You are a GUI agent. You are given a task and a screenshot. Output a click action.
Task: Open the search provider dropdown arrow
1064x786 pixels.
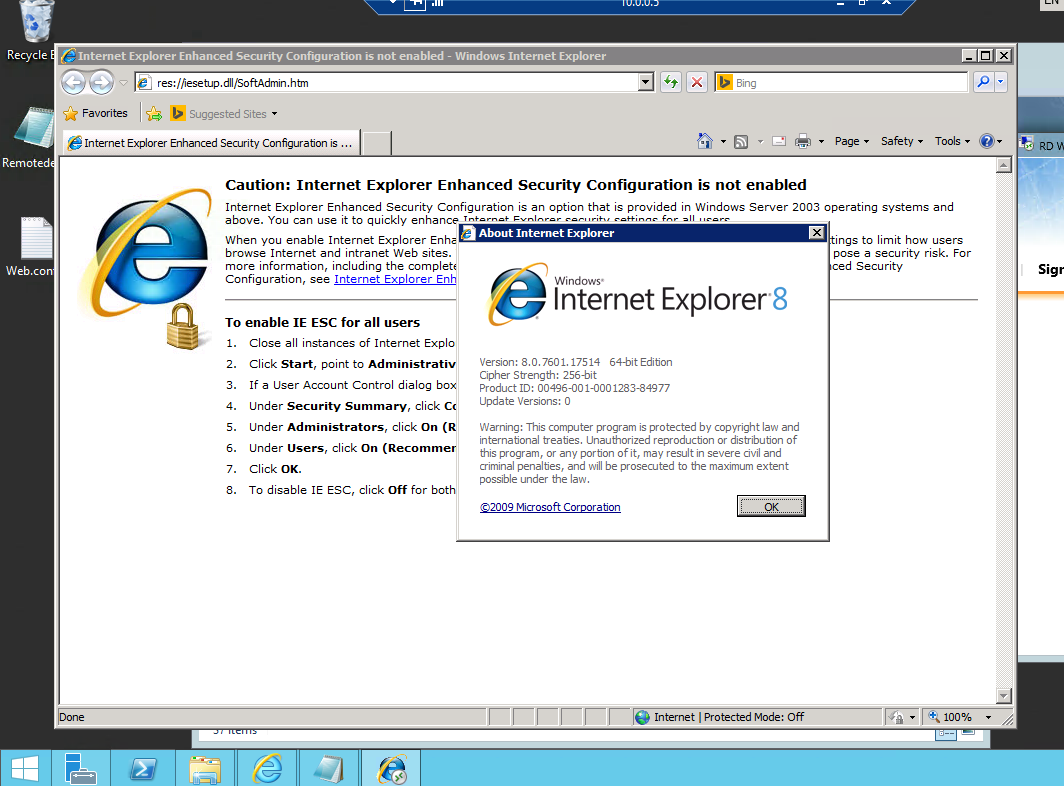1000,83
